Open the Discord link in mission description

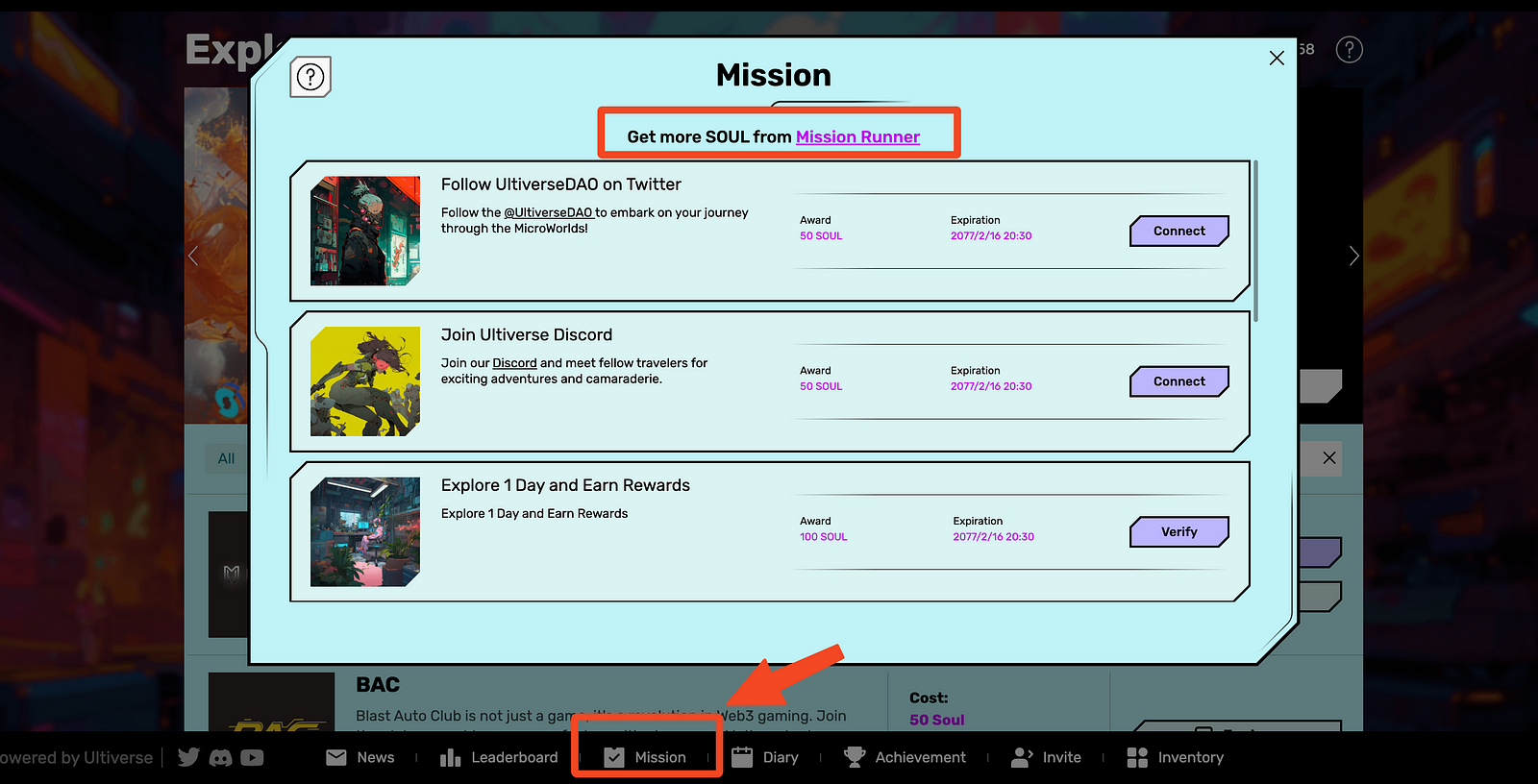(x=514, y=363)
